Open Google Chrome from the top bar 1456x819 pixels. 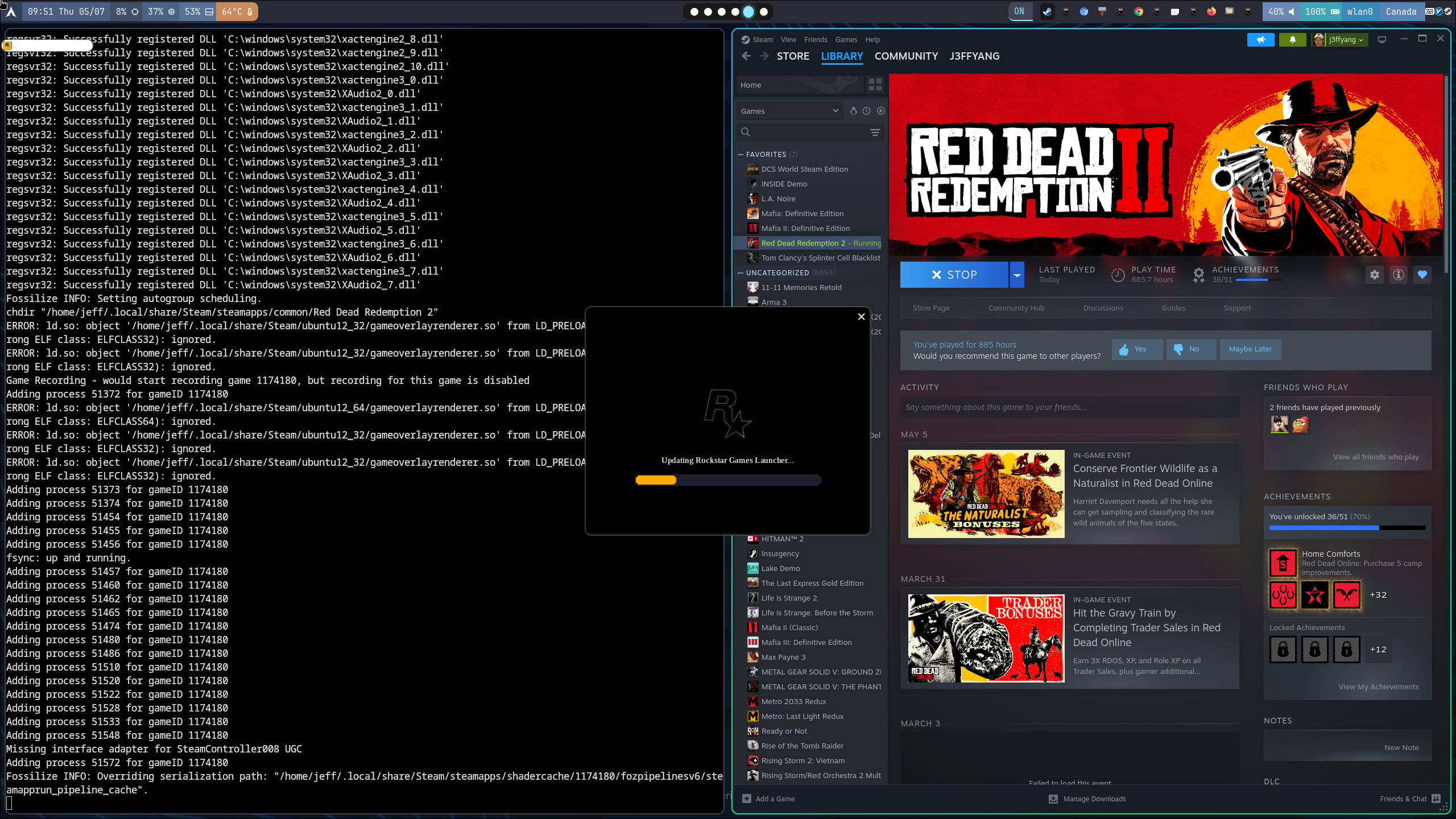click(1139, 11)
